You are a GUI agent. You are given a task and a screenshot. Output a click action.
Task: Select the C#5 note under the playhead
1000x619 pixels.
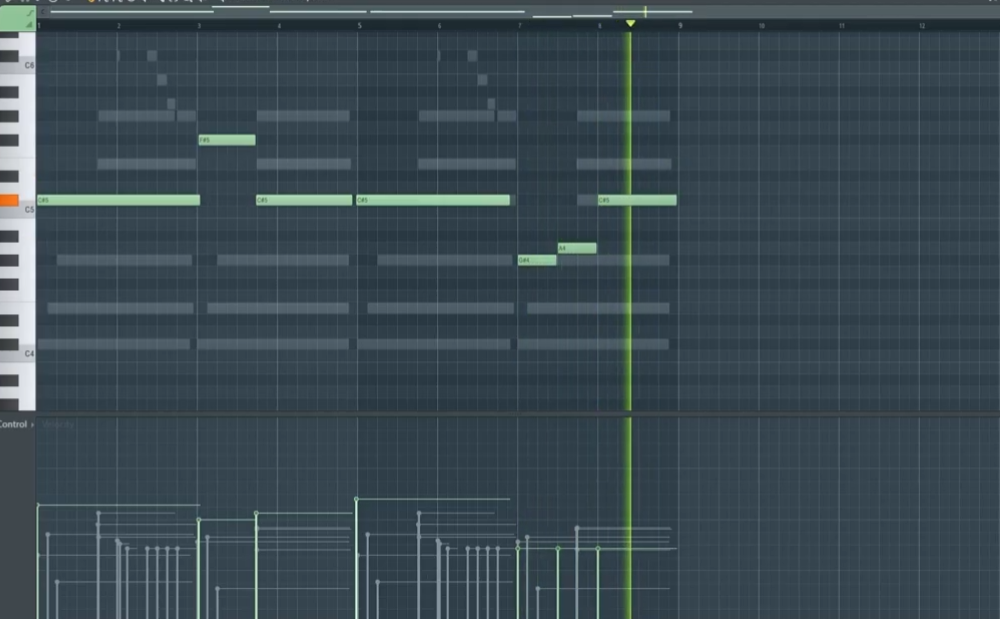tap(637, 200)
